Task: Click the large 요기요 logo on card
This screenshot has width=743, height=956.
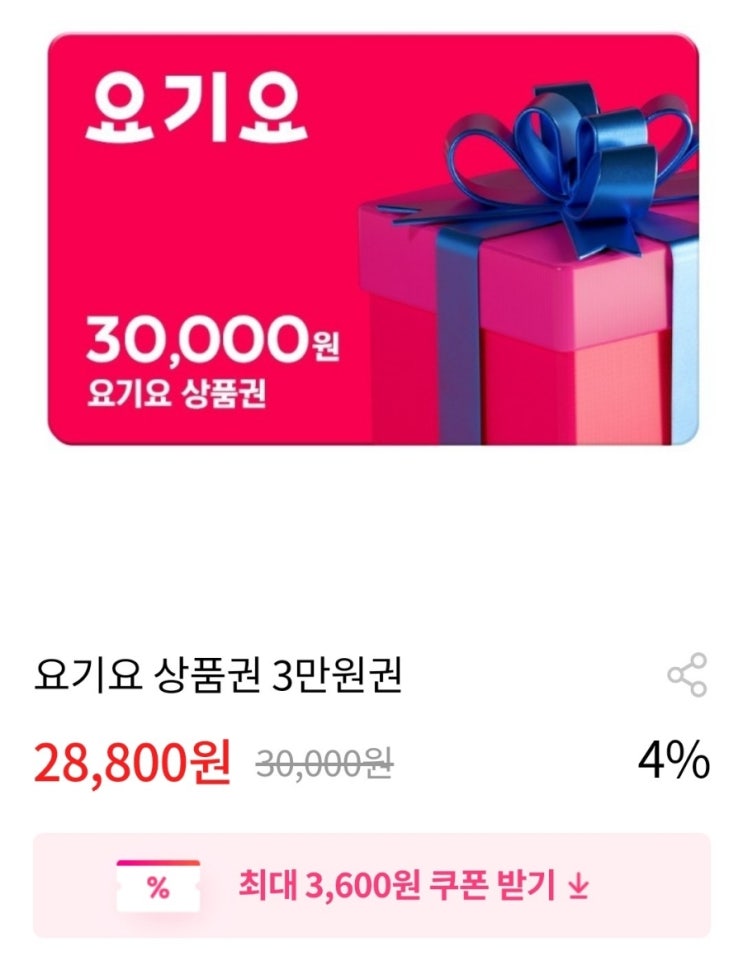Action: (196, 112)
